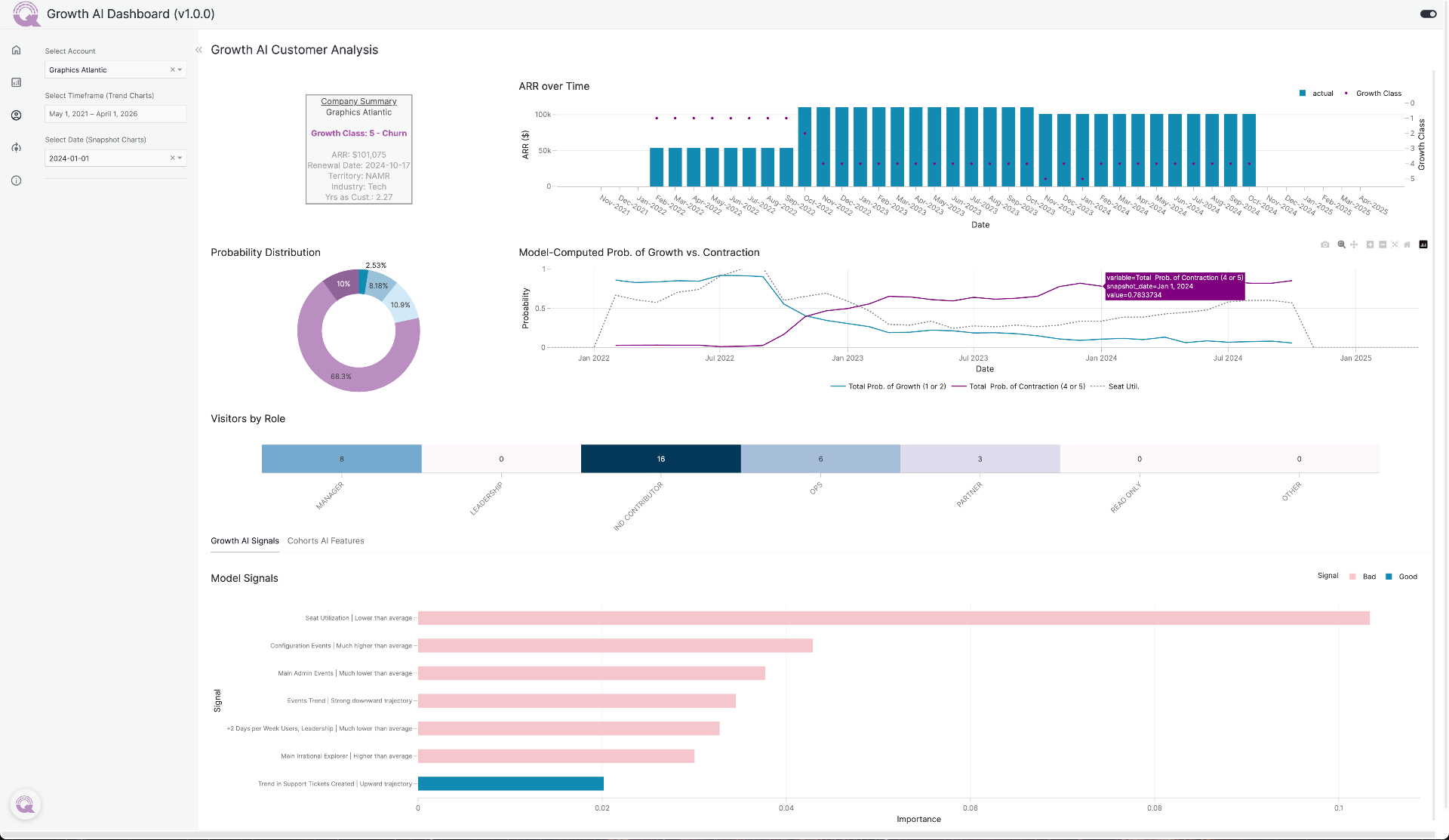1449x840 pixels.
Task: Collapse the filter sidebar with double chevron
Action: pyautogui.click(x=198, y=50)
